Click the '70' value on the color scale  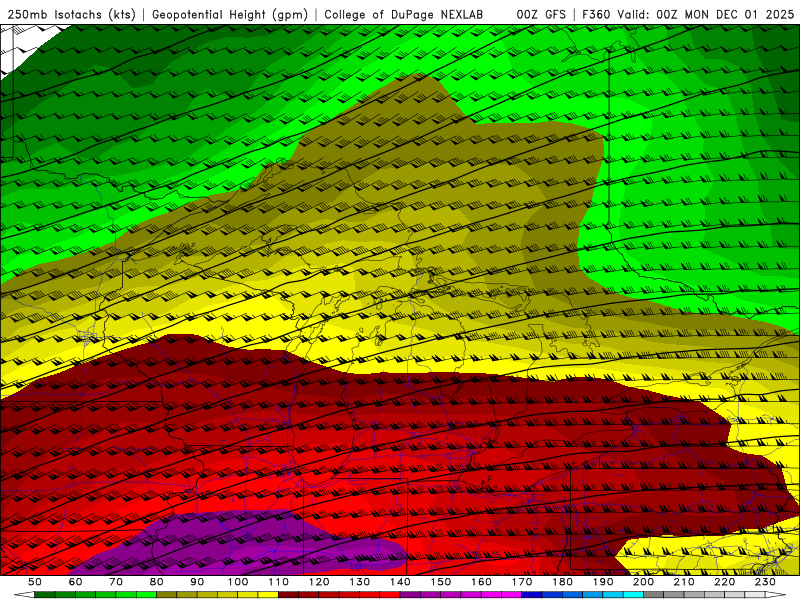click(116, 582)
